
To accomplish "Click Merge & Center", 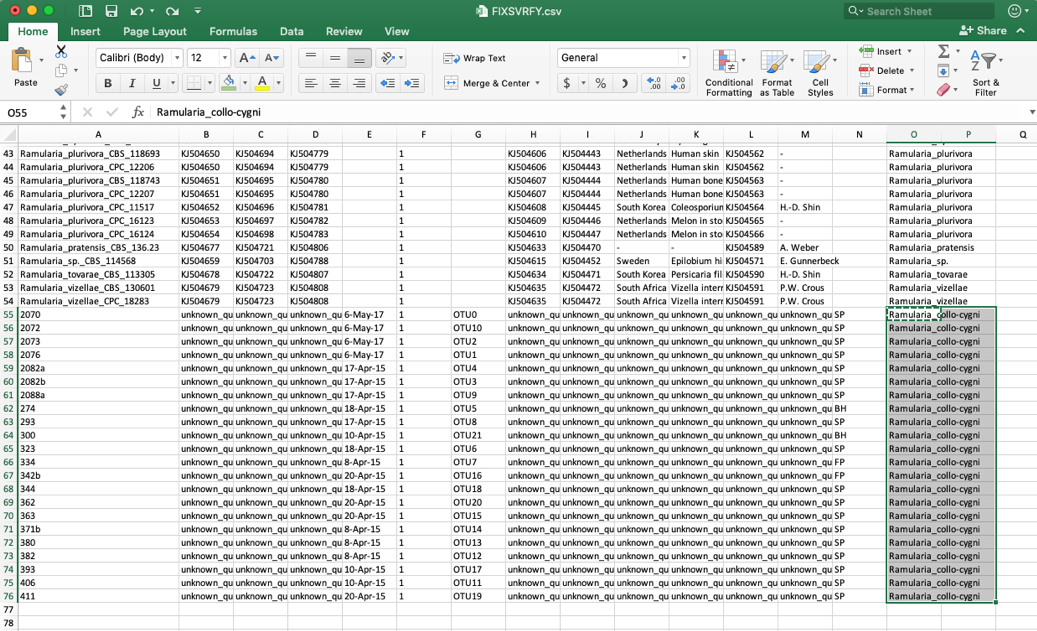I will 487,83.
